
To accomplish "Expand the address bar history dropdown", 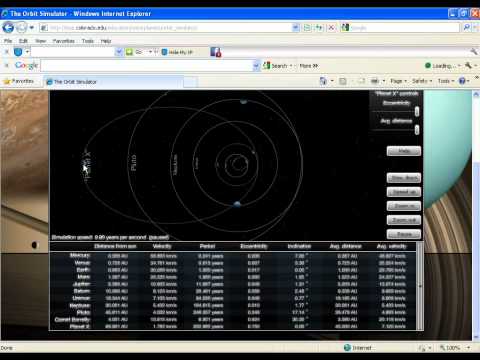I will (x=296, y=28).
